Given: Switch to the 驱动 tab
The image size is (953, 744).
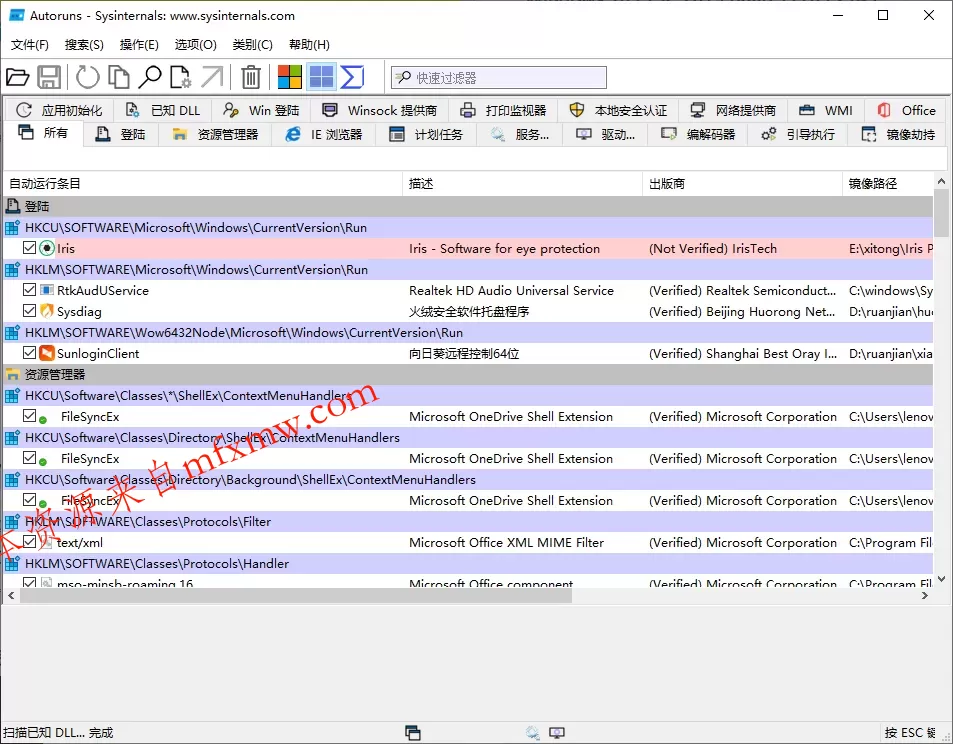Looking at the screenshot, I should click(605, 134).
